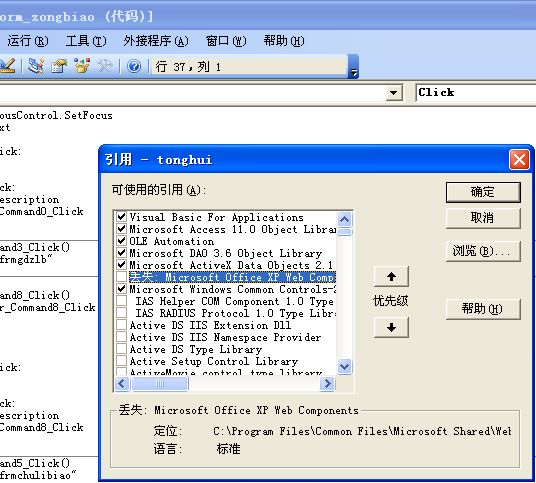The height and width of the screenshot is (483, 536).
Task: Uncheck Microsoft DAO 3.6 Object Library
Action: pos(121,253)
